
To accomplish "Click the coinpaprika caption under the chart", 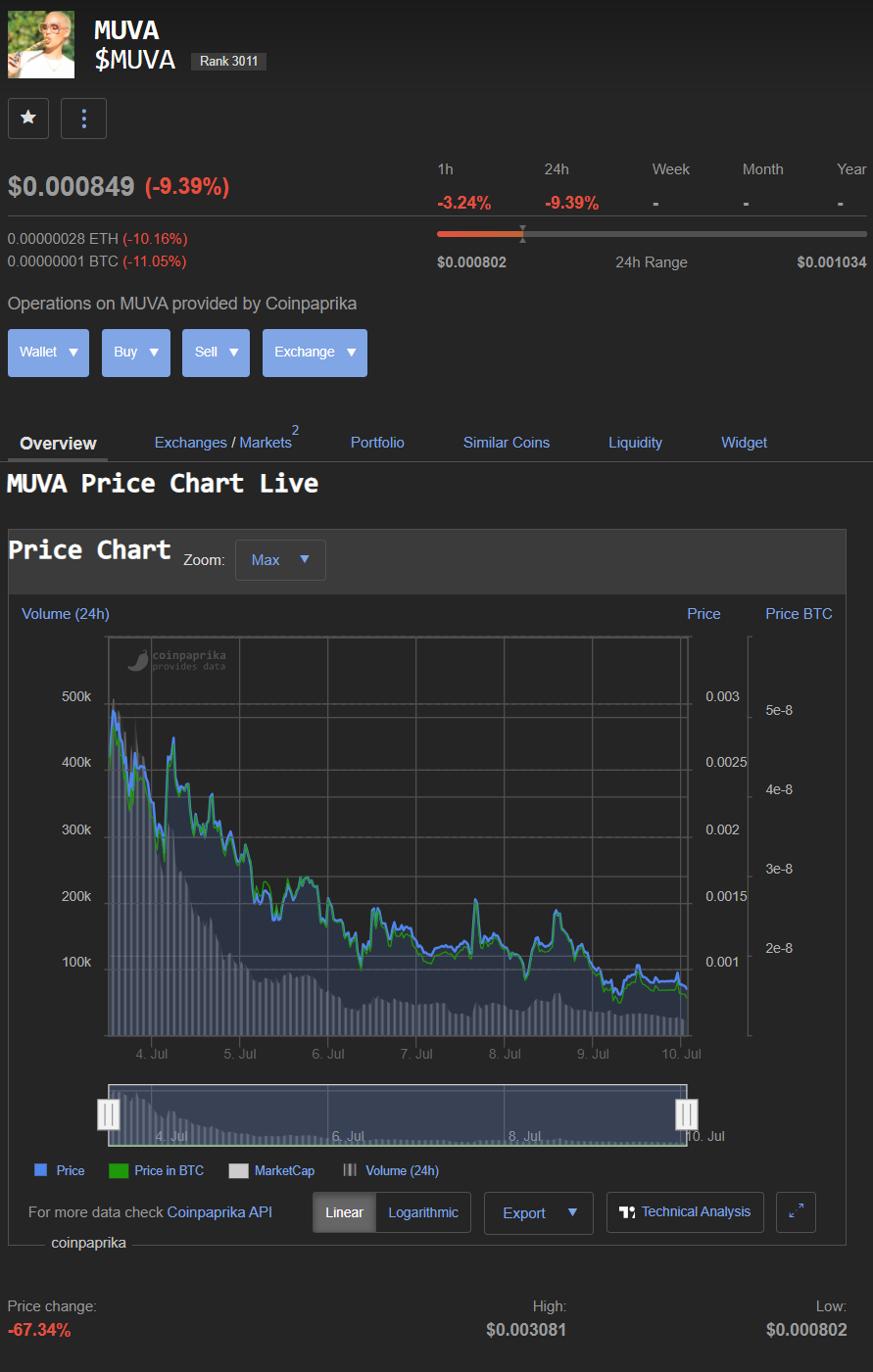I will tap(88, 1243).
